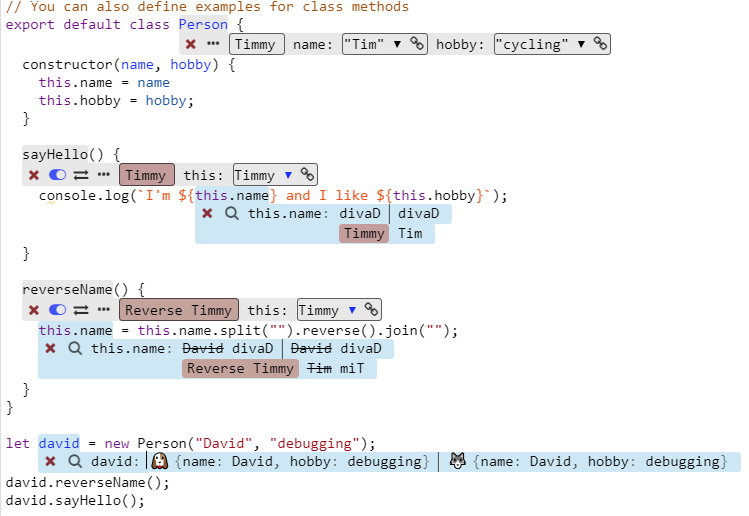Open the name "Tim" dropdown
749x516 pixels.
[398, 44]
